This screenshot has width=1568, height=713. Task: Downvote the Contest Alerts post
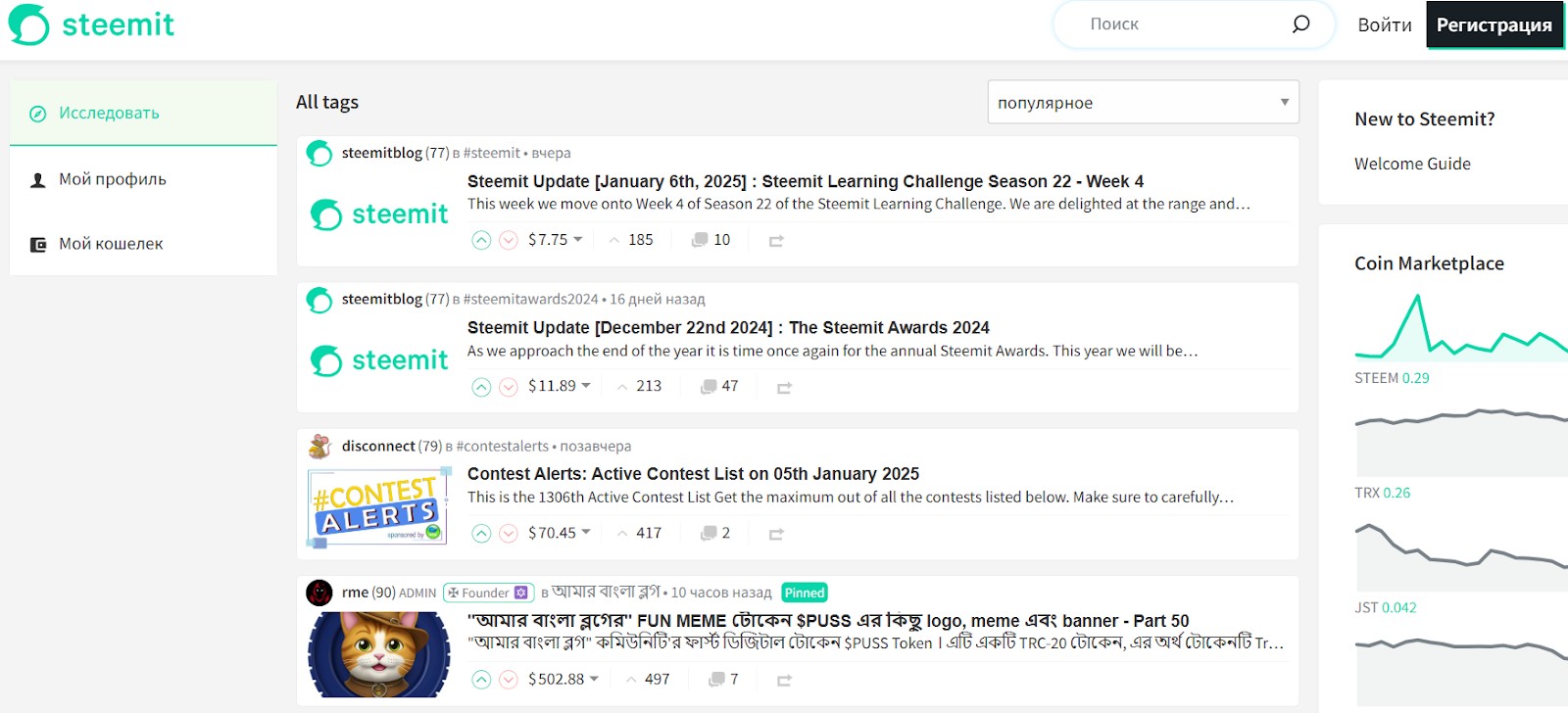(x=509, y=534)
